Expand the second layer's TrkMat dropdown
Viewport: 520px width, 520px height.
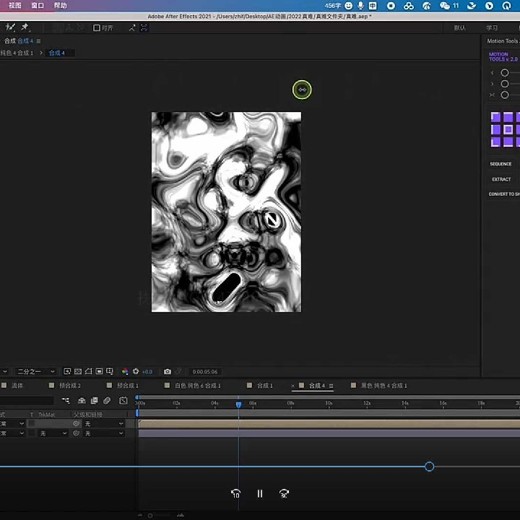53,433
